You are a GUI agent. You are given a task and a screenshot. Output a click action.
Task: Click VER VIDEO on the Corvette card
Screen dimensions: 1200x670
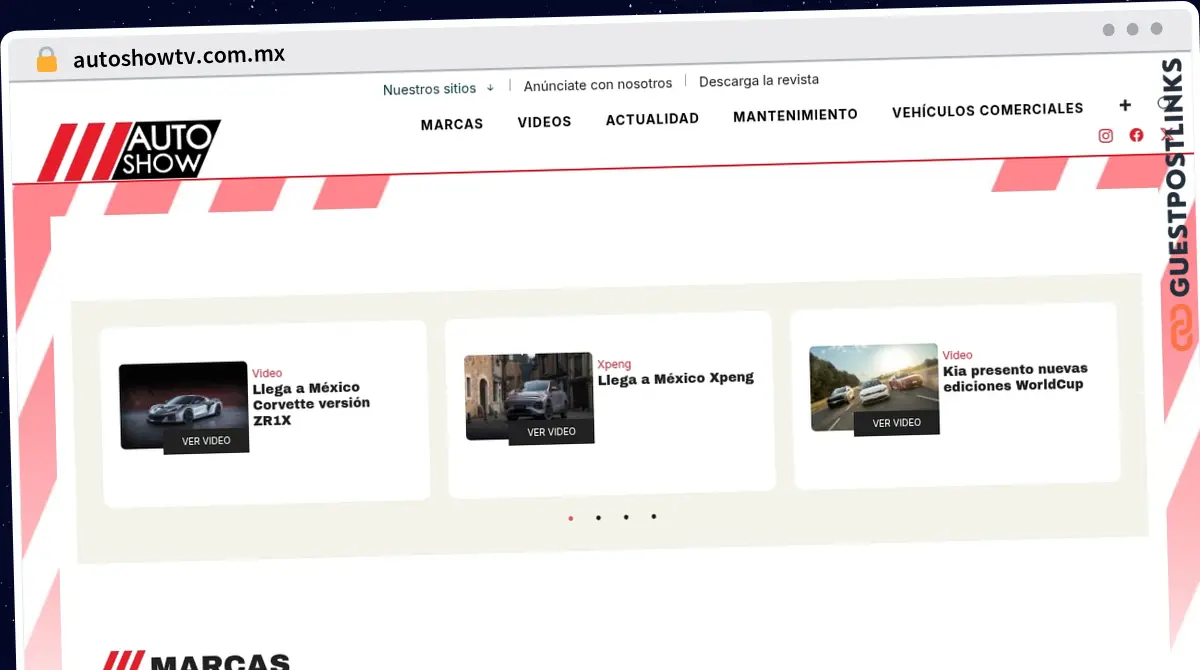[206, 440]
